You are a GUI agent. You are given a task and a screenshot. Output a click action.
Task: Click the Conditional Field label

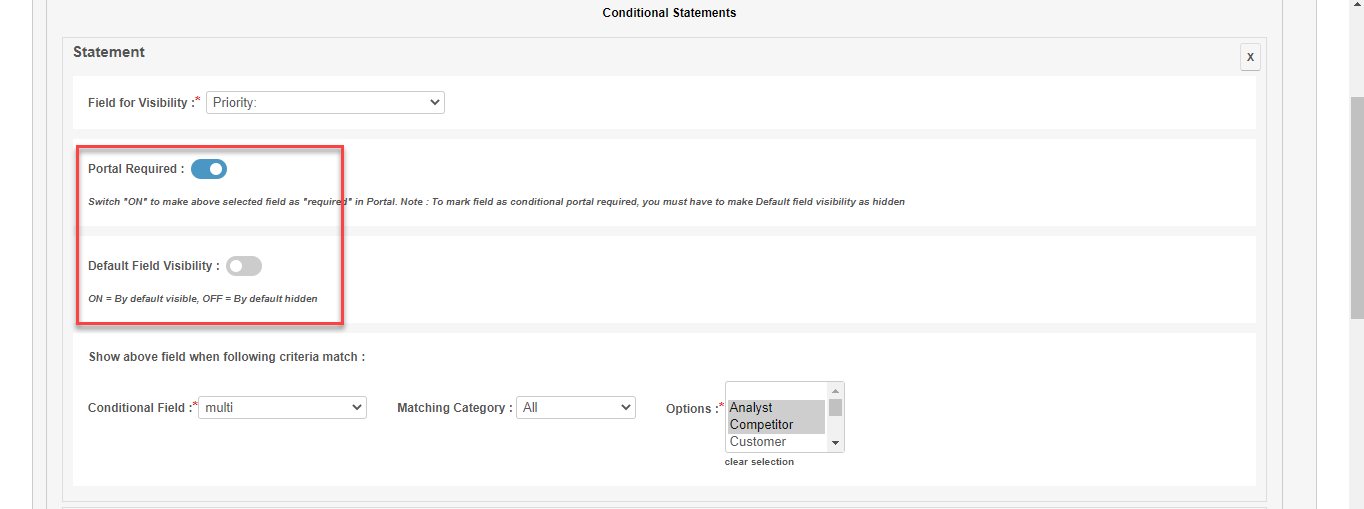pos(137,408)
